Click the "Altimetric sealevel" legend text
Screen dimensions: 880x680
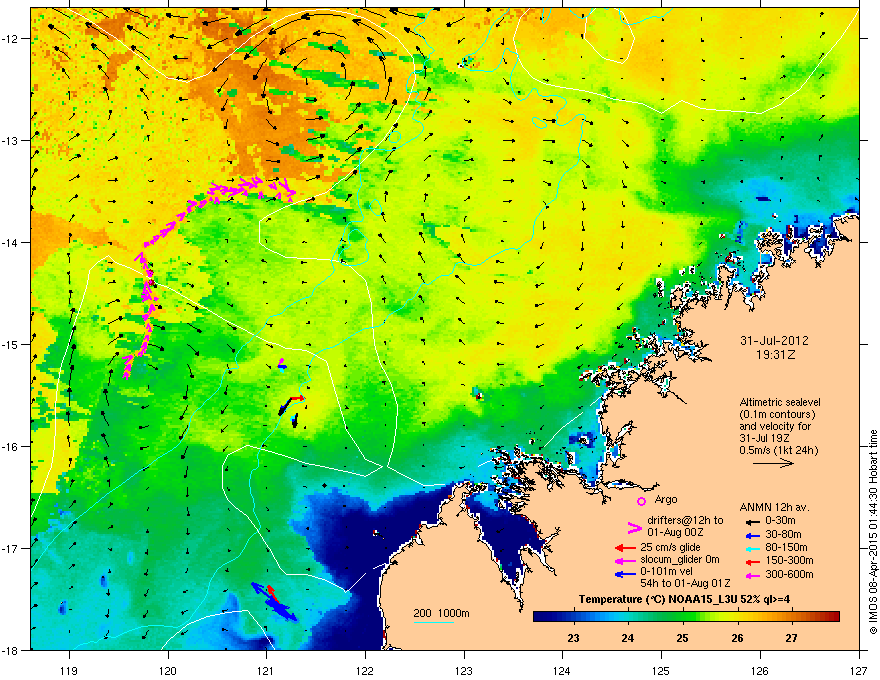780,402
